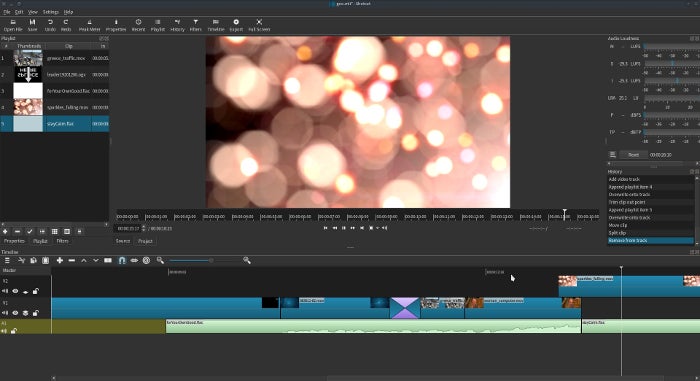Image resolution: width=700 pixels, height=381 pixels.
Task: Copy the clip in the timeline toolbar
Action: [33, 260]
